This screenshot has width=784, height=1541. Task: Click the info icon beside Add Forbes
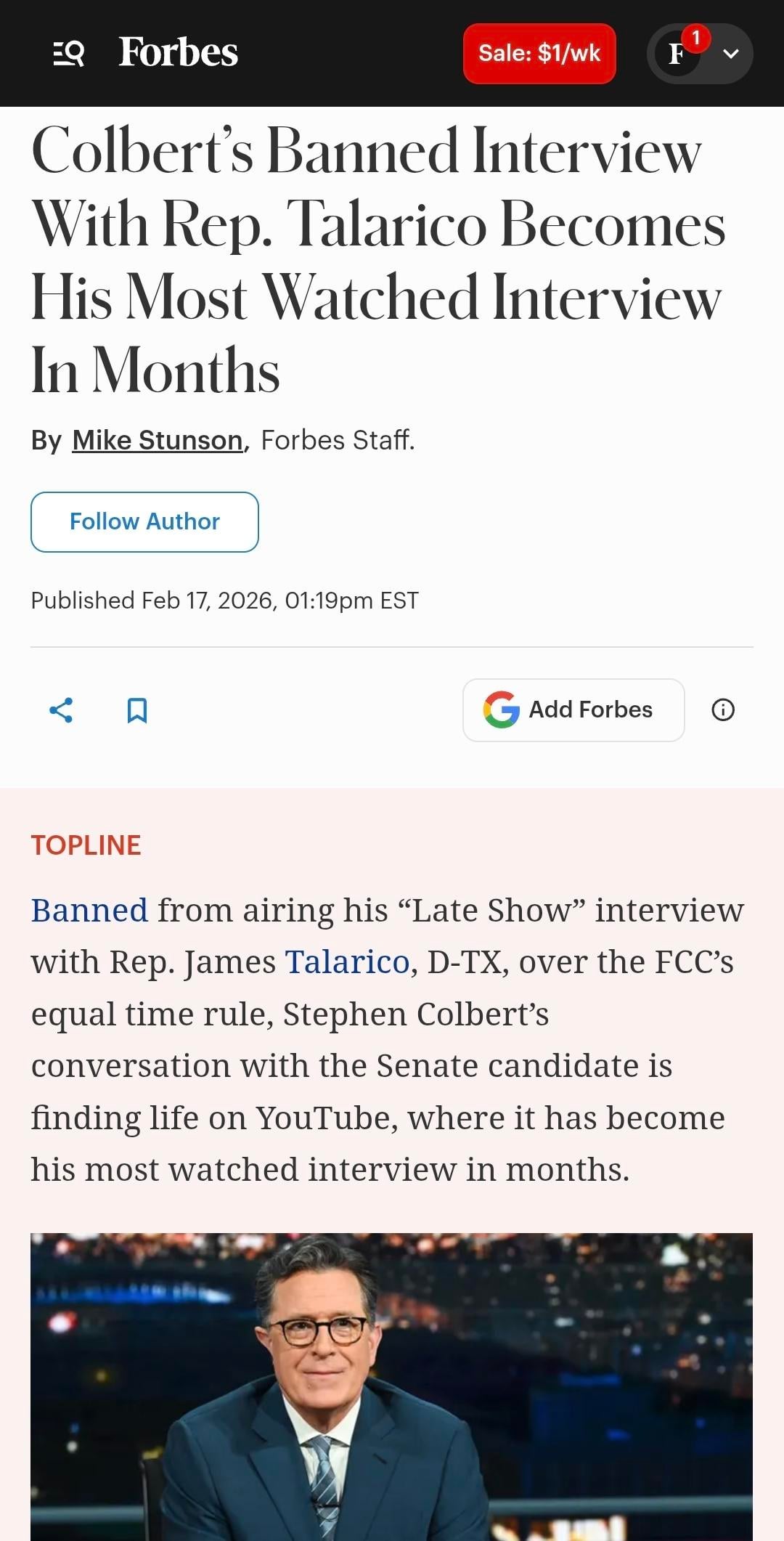[x=722, y=709]
